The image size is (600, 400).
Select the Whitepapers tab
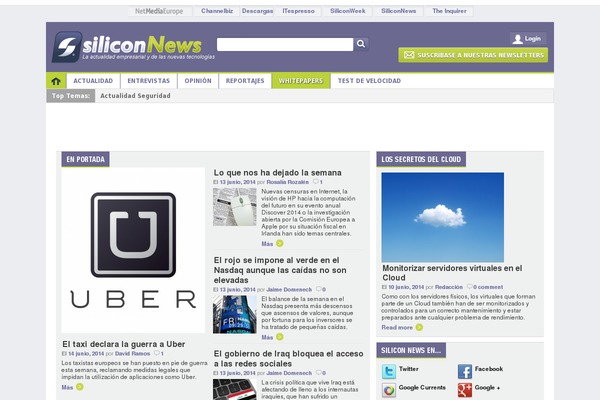coord(301,81)
